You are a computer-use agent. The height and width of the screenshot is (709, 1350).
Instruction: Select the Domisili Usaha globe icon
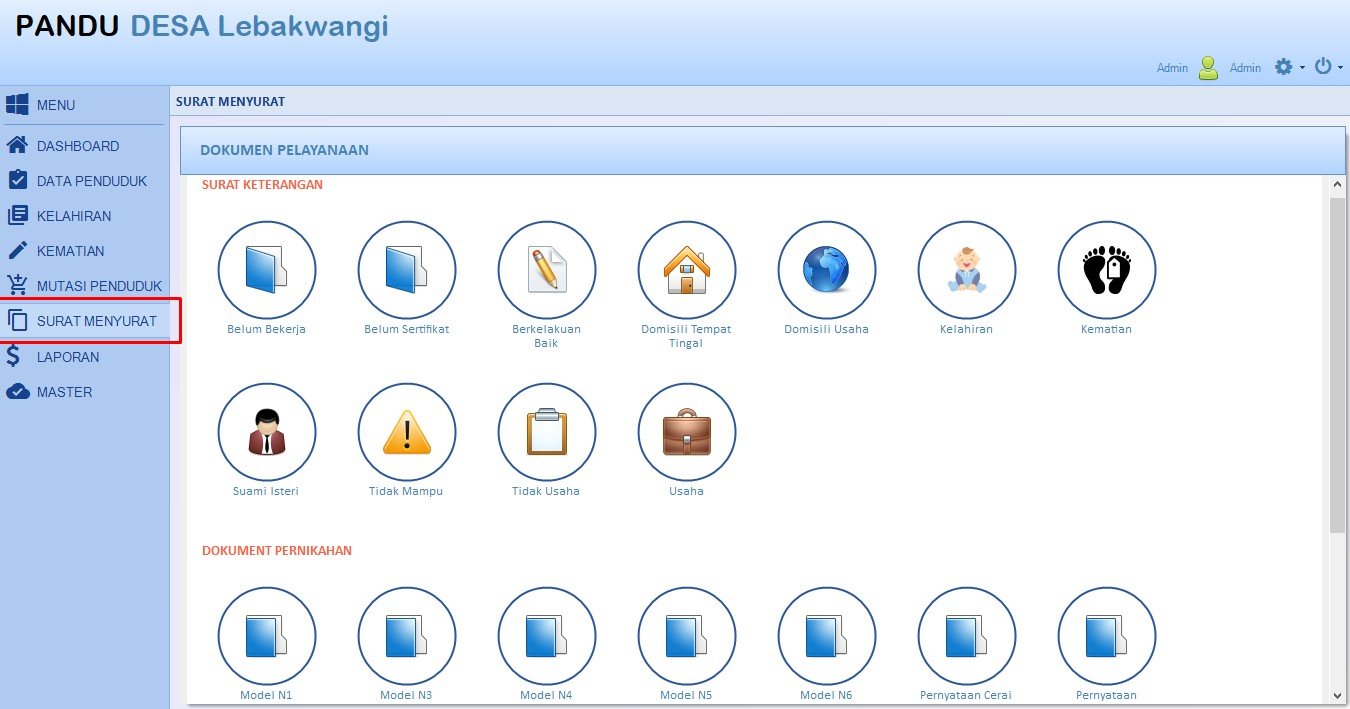click(826, 270)
